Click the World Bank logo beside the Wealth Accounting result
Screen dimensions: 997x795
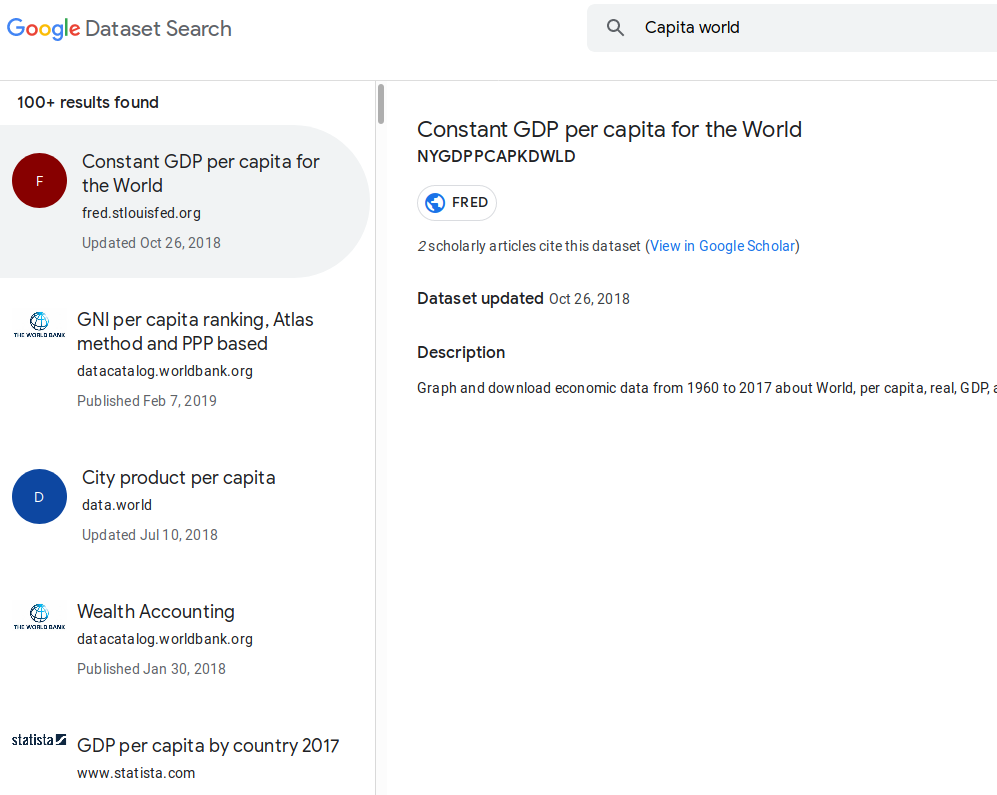click(39, 617)
